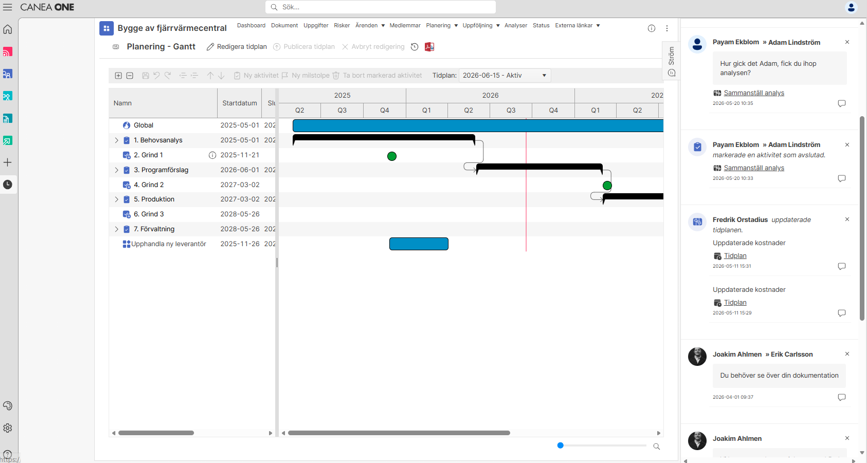Screen dimensions: 867x463
Task: Open the Tidplan version dropdown
Action: pyautogui.click(x=504, y=76)
